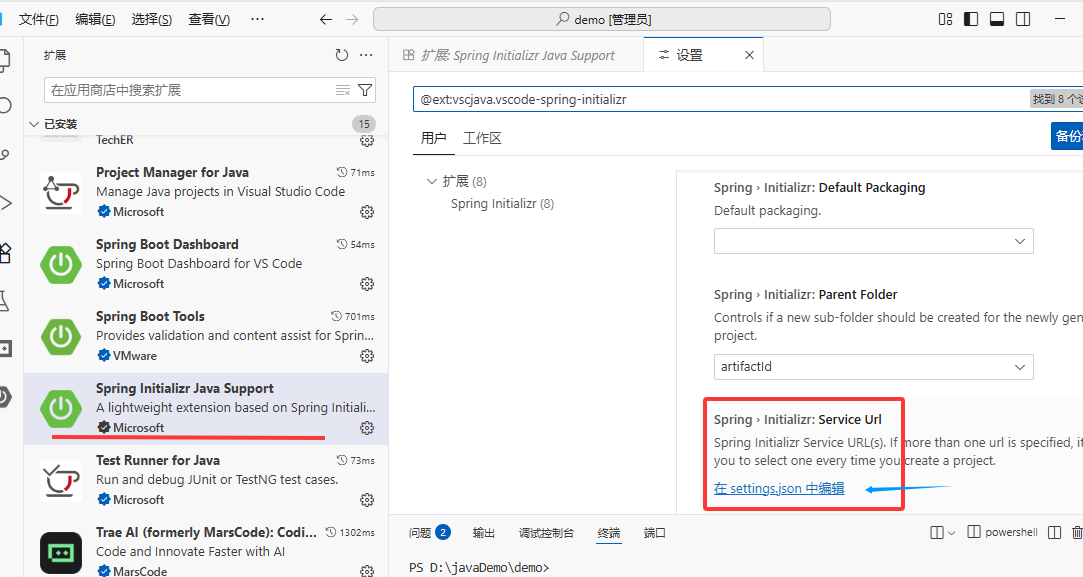
Task: Click the VMware publisher name
Action: coord(135,356)
